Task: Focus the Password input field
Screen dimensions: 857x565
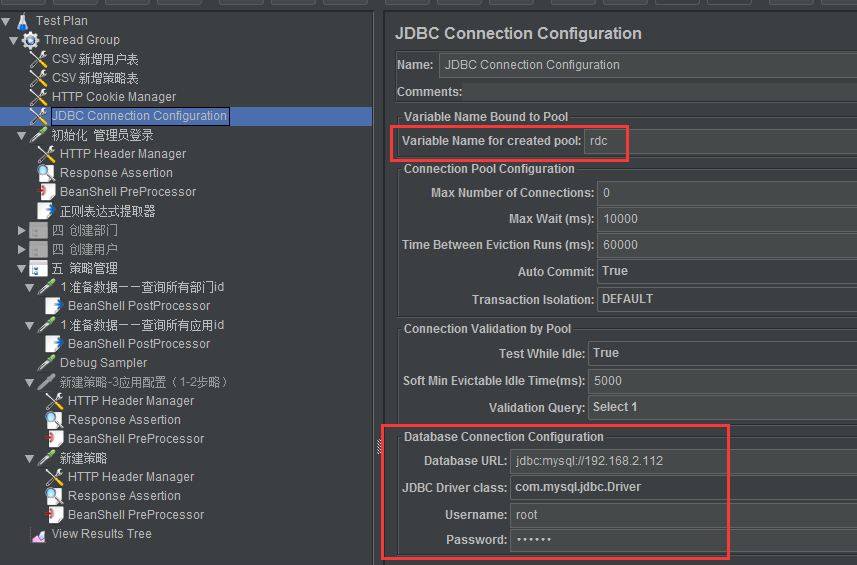Action: 682,540
